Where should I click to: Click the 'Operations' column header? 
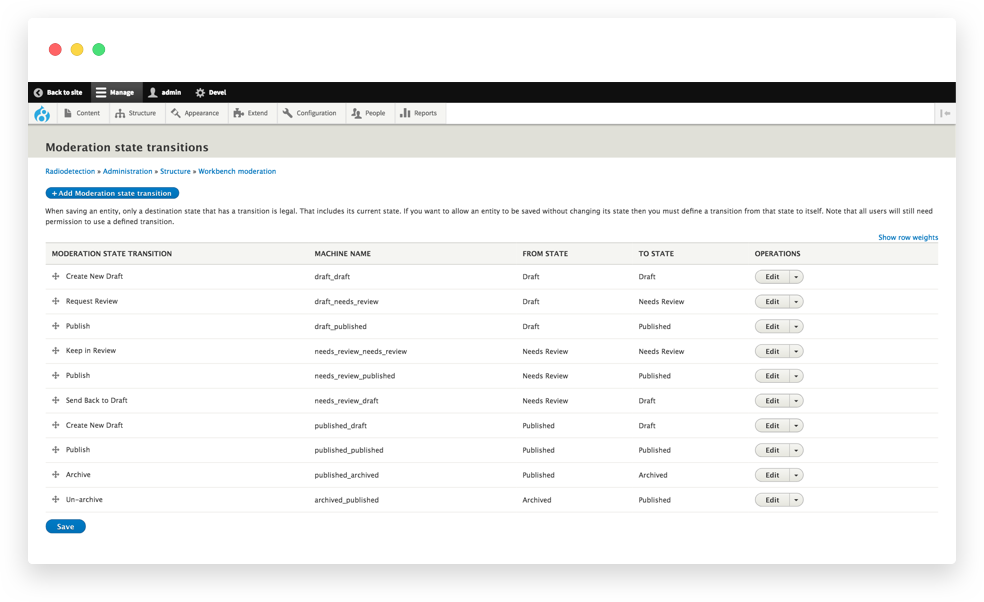777,254
